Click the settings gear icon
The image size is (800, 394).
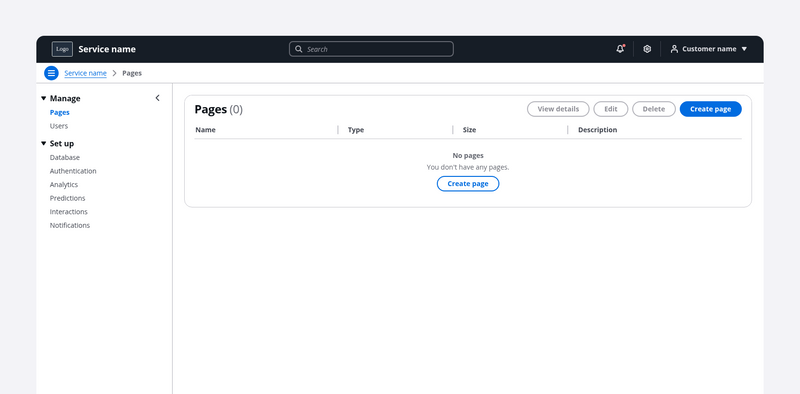[x=647, y=49]
